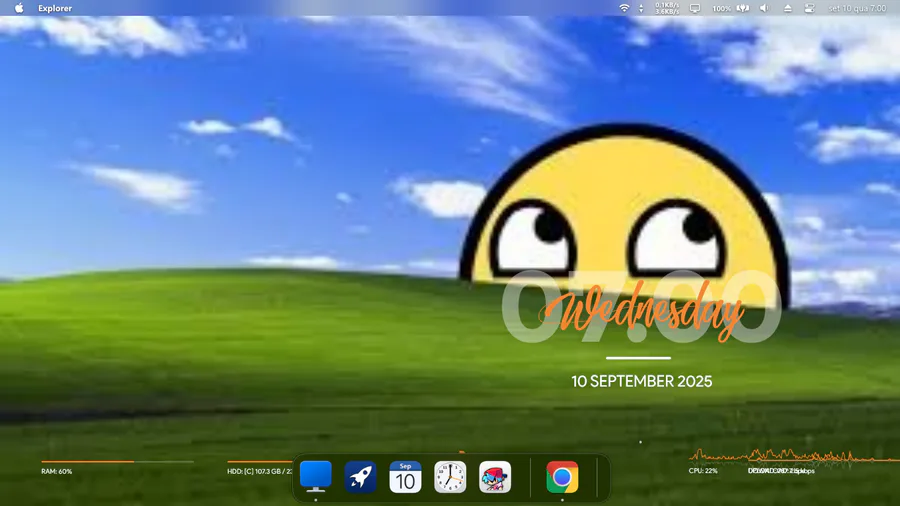Open Google Chrome from the dock

point(562,477)
